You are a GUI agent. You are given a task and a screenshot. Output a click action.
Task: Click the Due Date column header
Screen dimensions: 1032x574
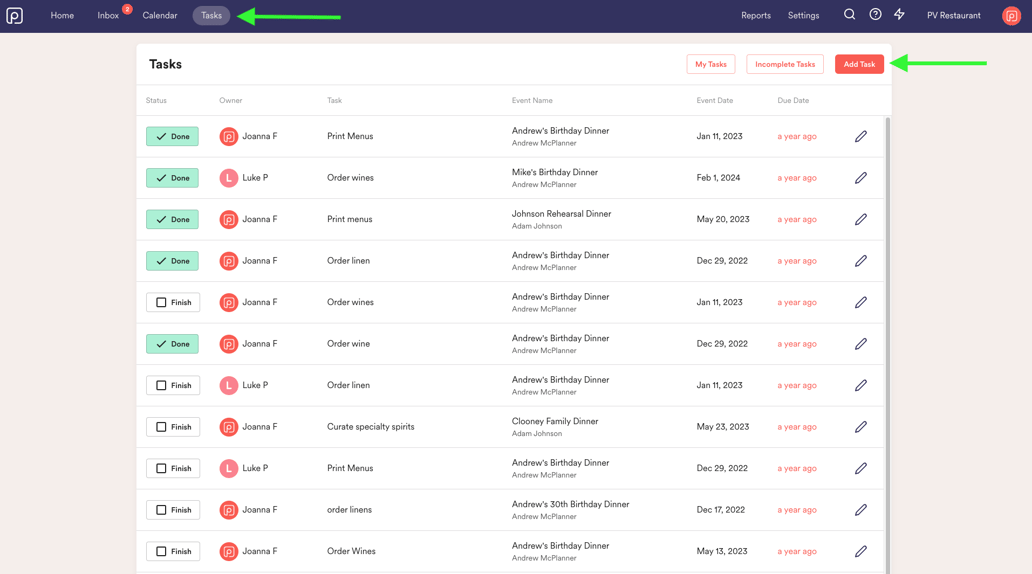[793, 101]
